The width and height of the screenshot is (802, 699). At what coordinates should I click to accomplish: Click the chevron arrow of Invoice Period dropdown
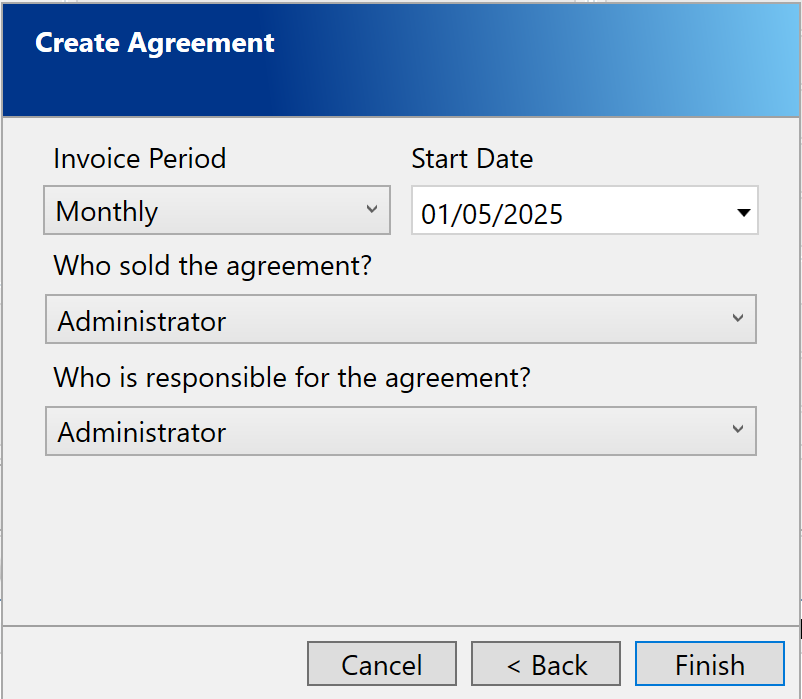372,210
